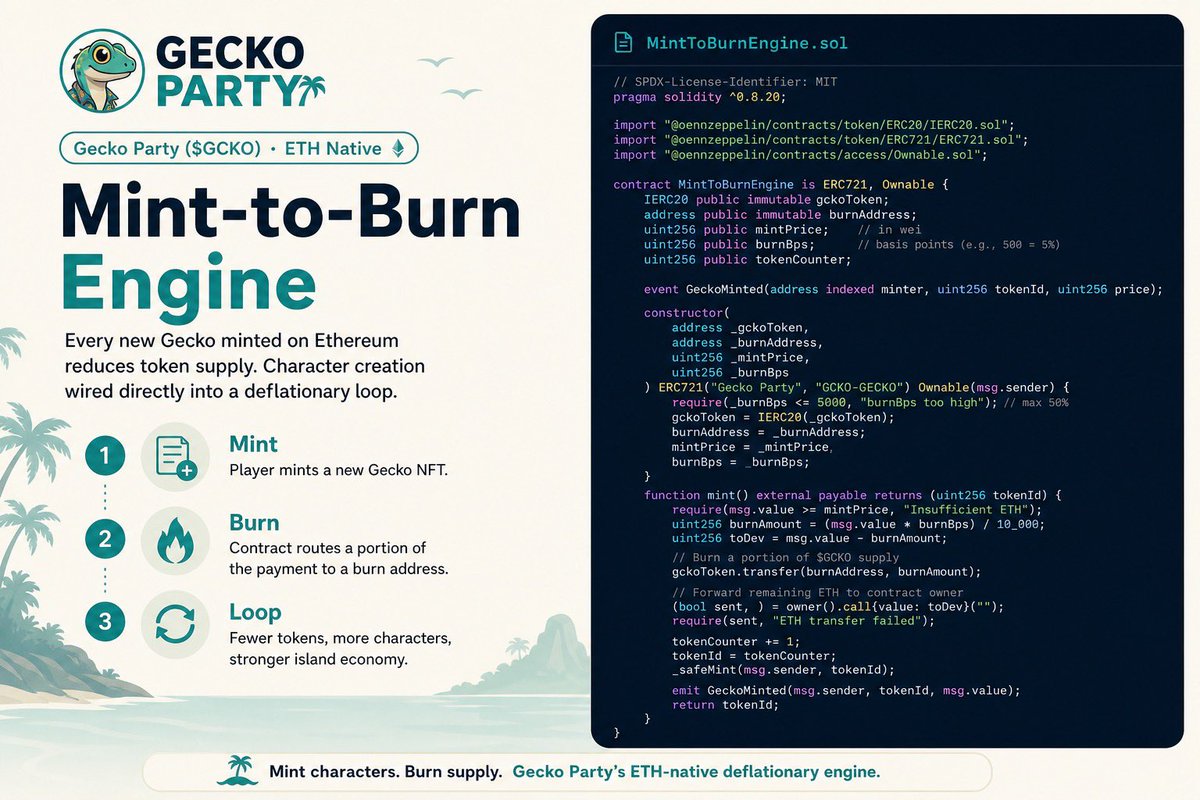
Task: Select the Burn step heading
Action: [x=254, y=523]
